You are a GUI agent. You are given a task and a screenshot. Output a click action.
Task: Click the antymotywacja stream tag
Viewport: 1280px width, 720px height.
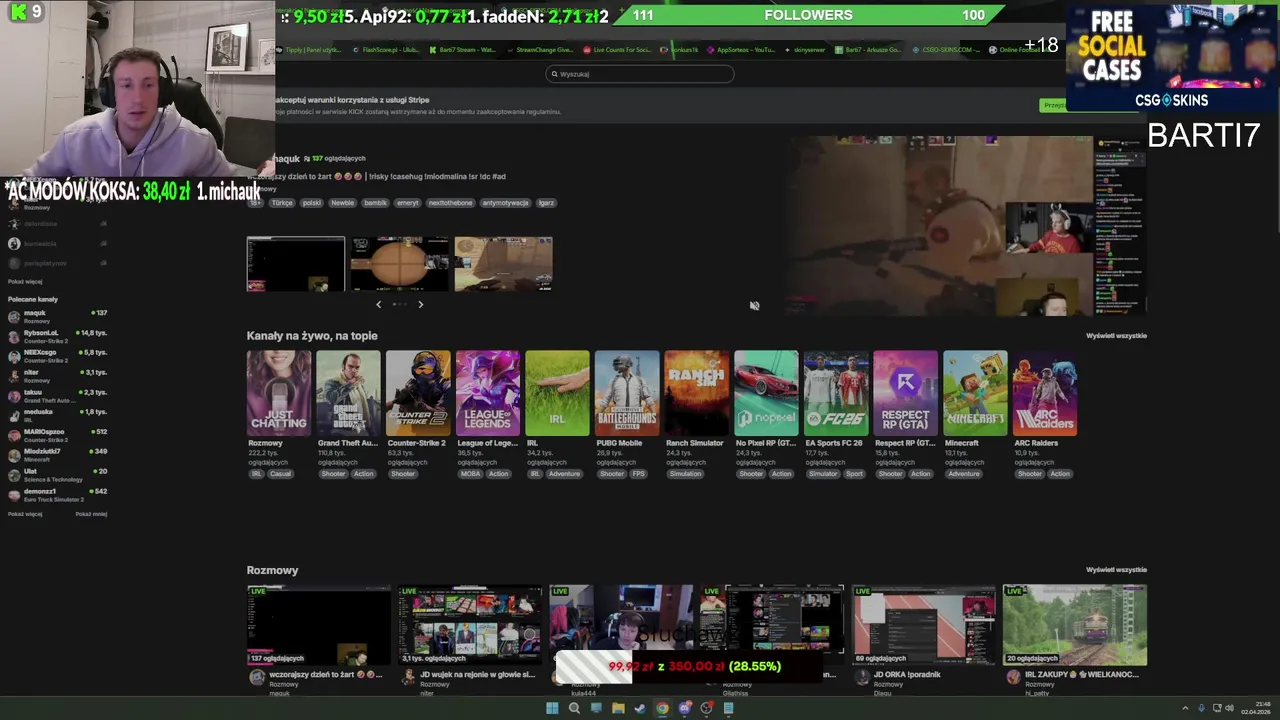505,203
